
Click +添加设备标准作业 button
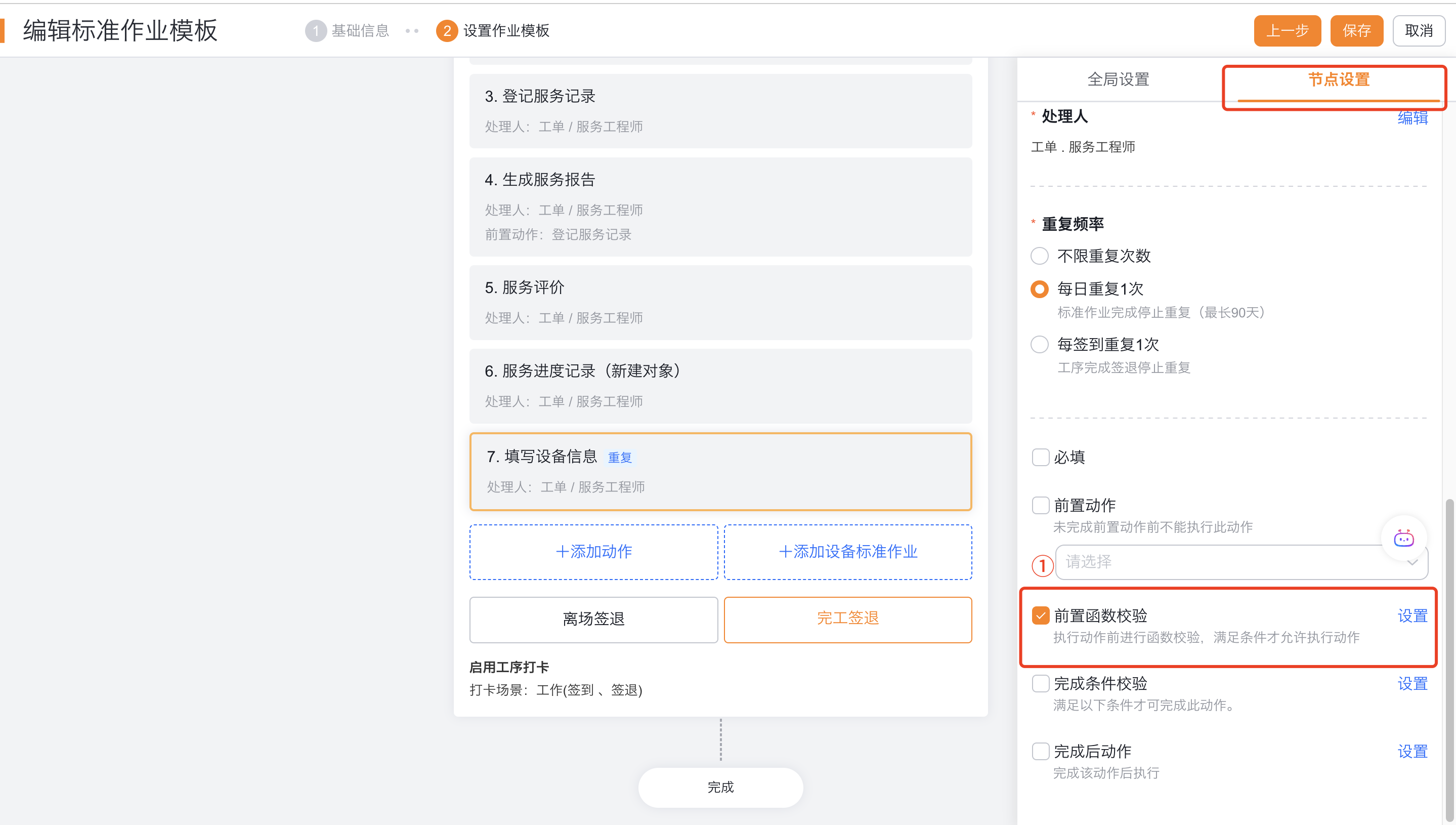847,552
